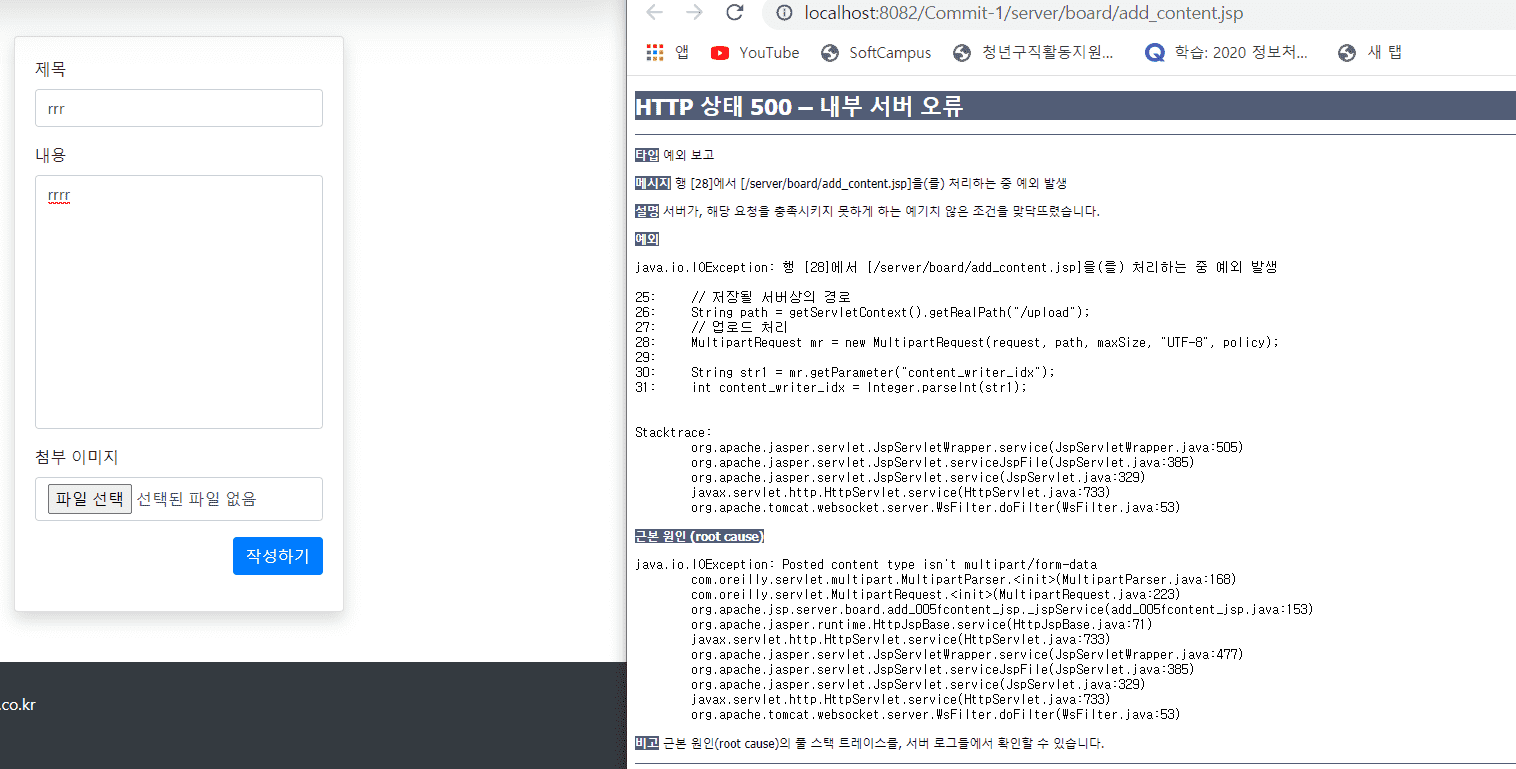Click the 메시지 label in error report

point(653,183)
